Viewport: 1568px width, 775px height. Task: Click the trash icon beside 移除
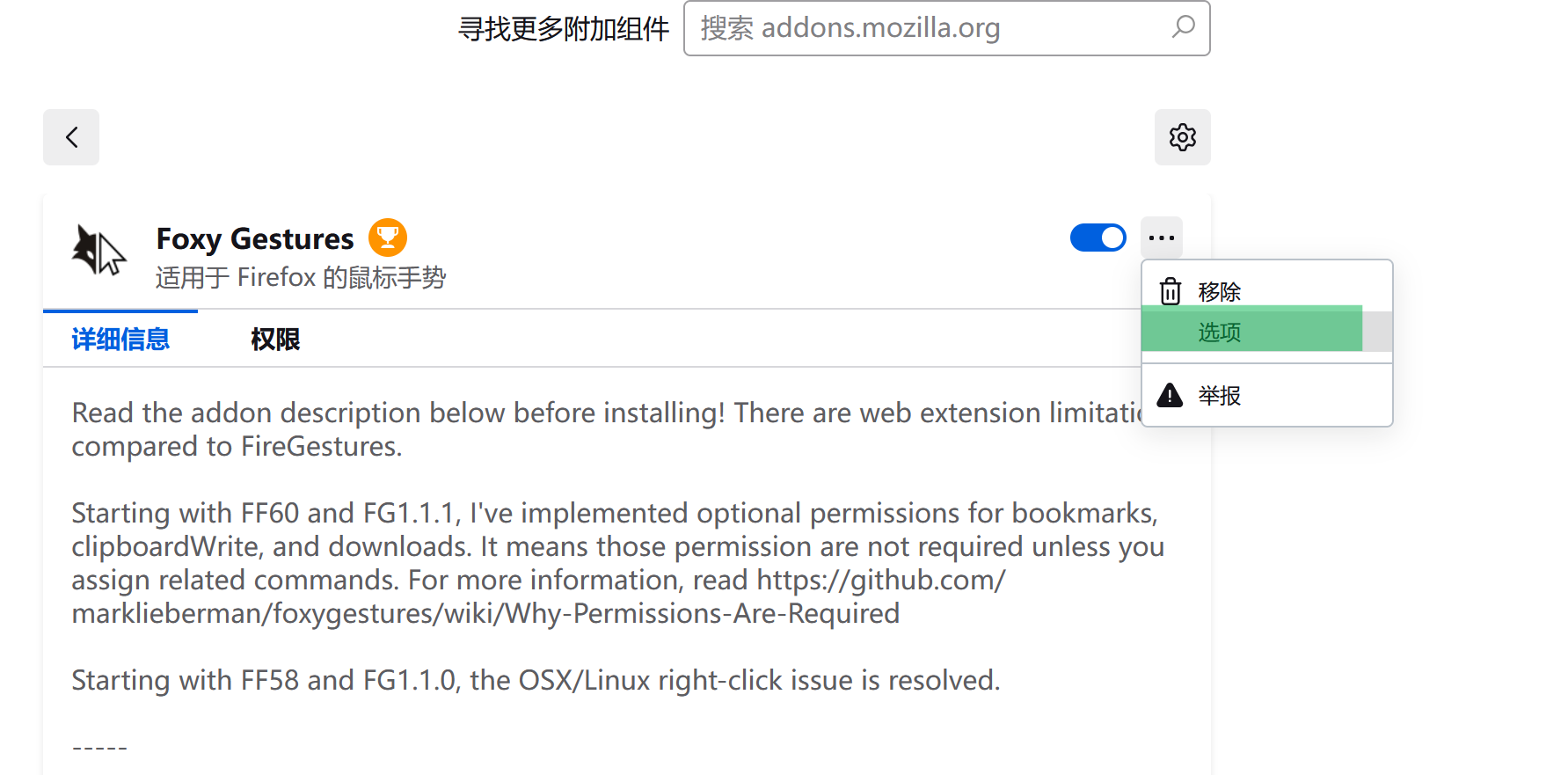pos(1171,290)
